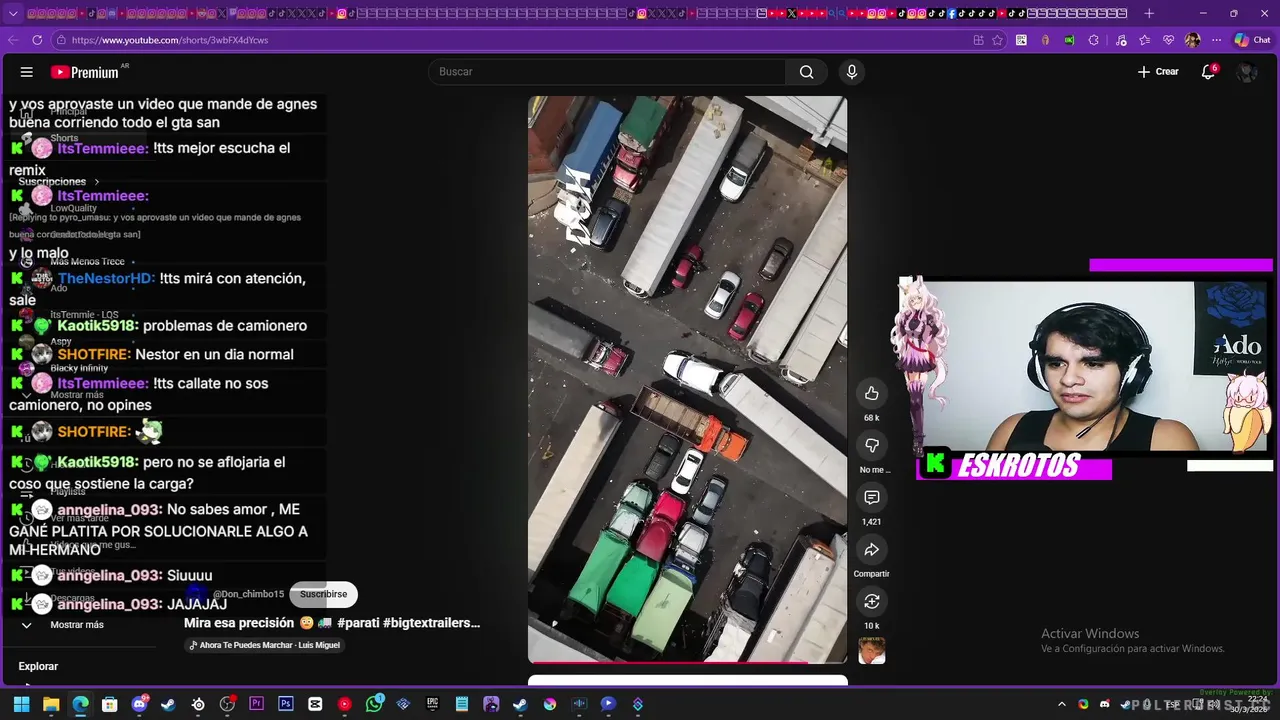This screenshot has width=1280, height=720.
Task: Open the media control music icon
Action: [x=1120, y=40]
